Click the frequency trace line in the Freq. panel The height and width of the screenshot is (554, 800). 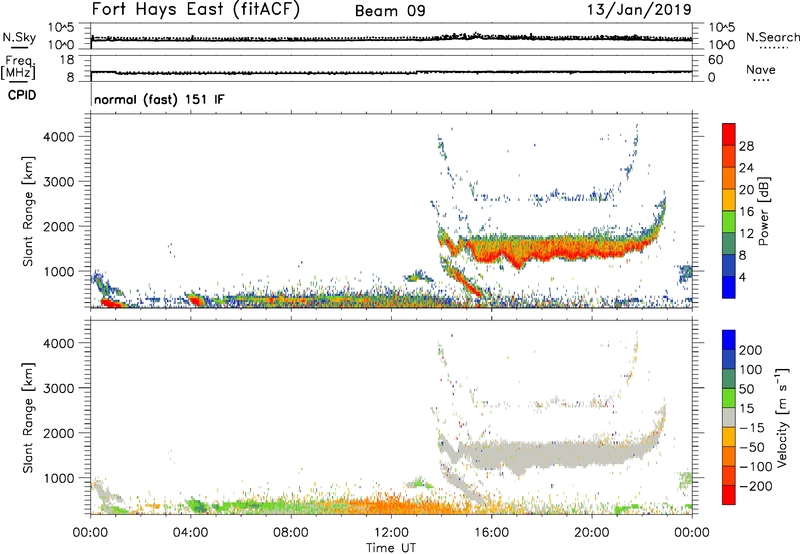[391, 72]
